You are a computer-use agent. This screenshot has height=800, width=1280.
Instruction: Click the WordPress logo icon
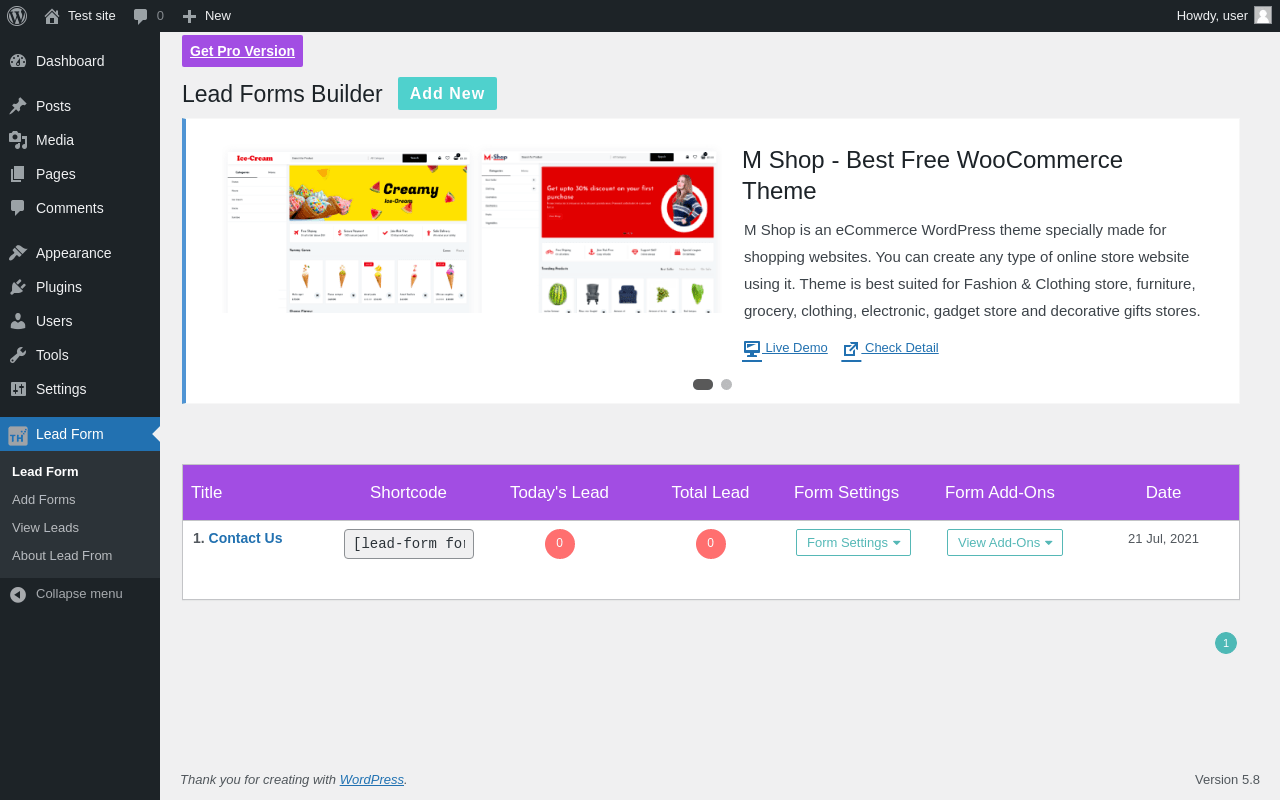[17, 16]
